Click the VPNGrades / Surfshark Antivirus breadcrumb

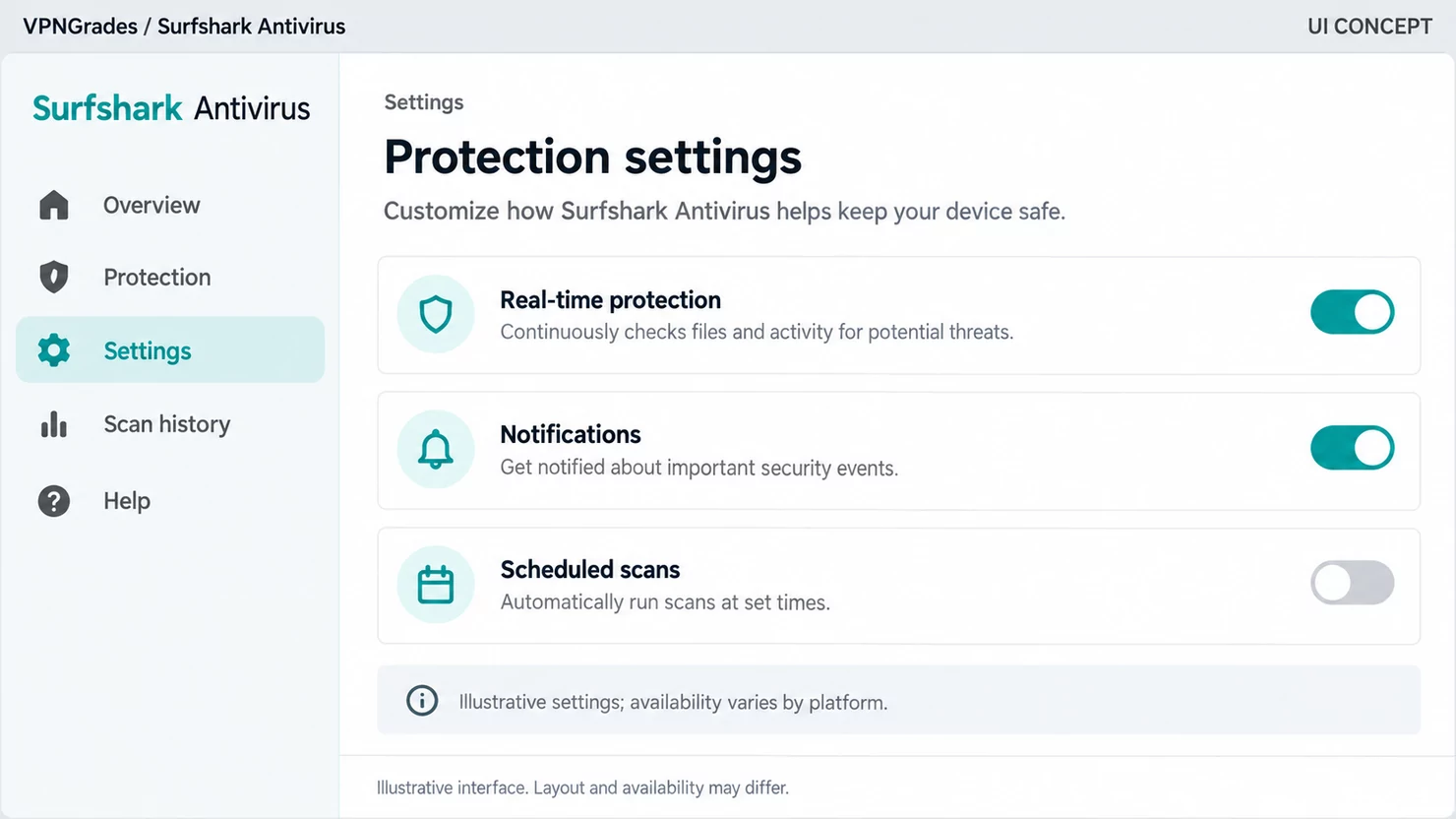coord(184,27)
